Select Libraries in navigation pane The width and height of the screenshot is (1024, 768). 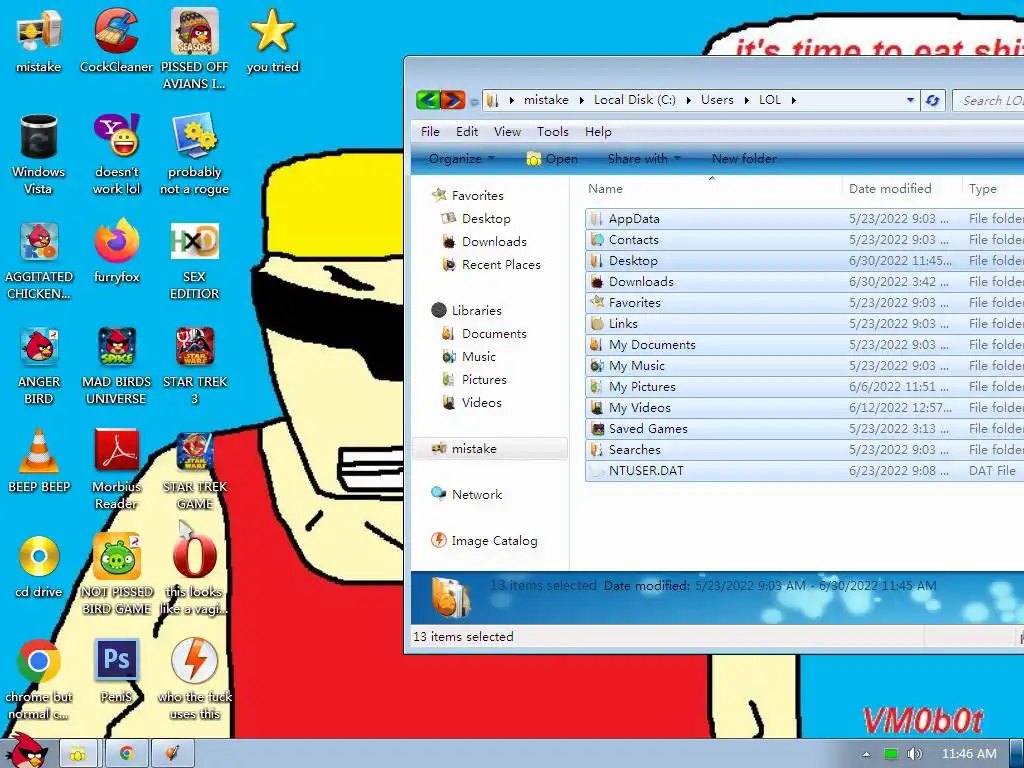(467, 311)
